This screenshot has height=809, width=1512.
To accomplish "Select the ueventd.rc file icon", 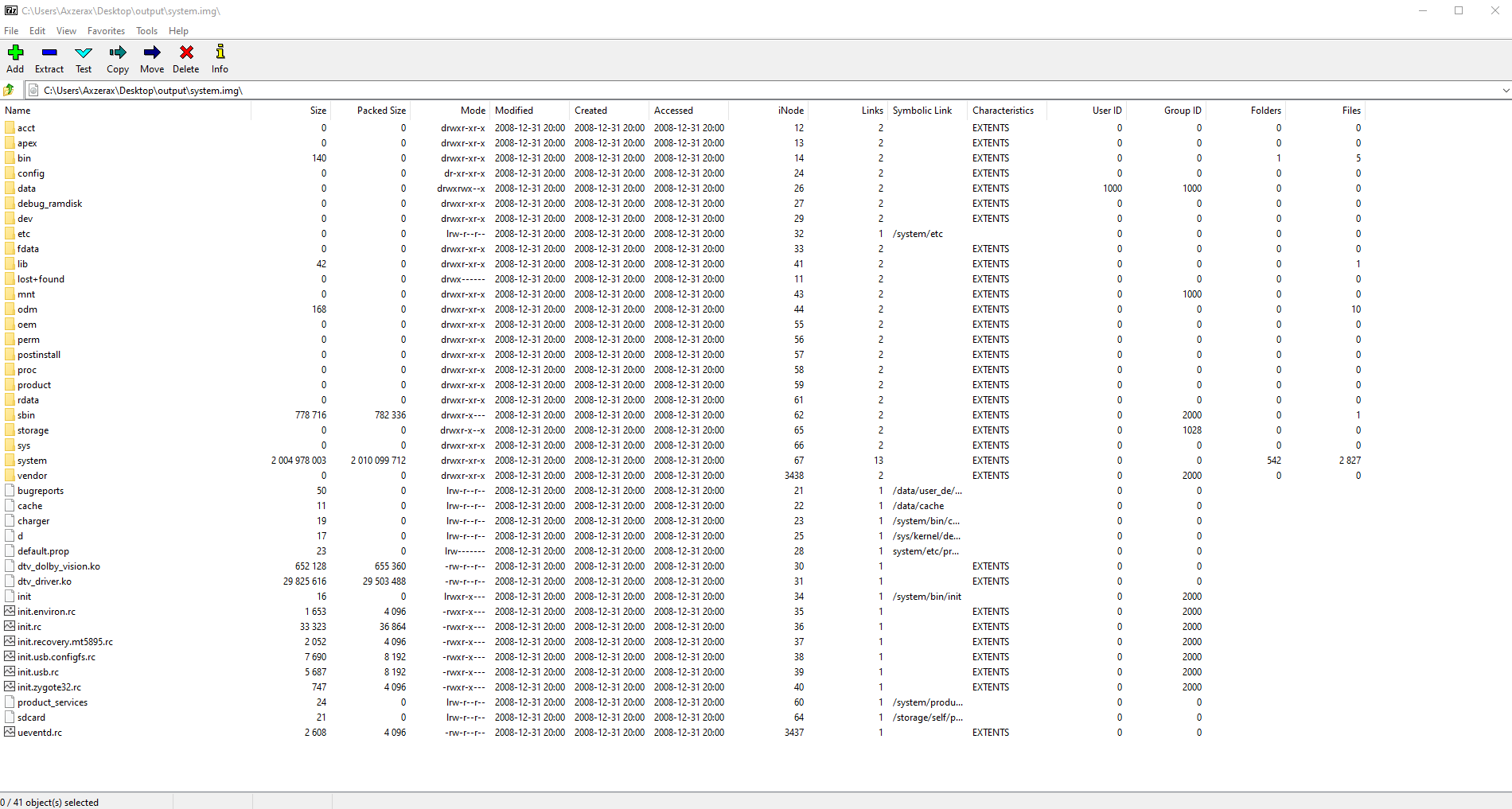I will tap(10, 732).
